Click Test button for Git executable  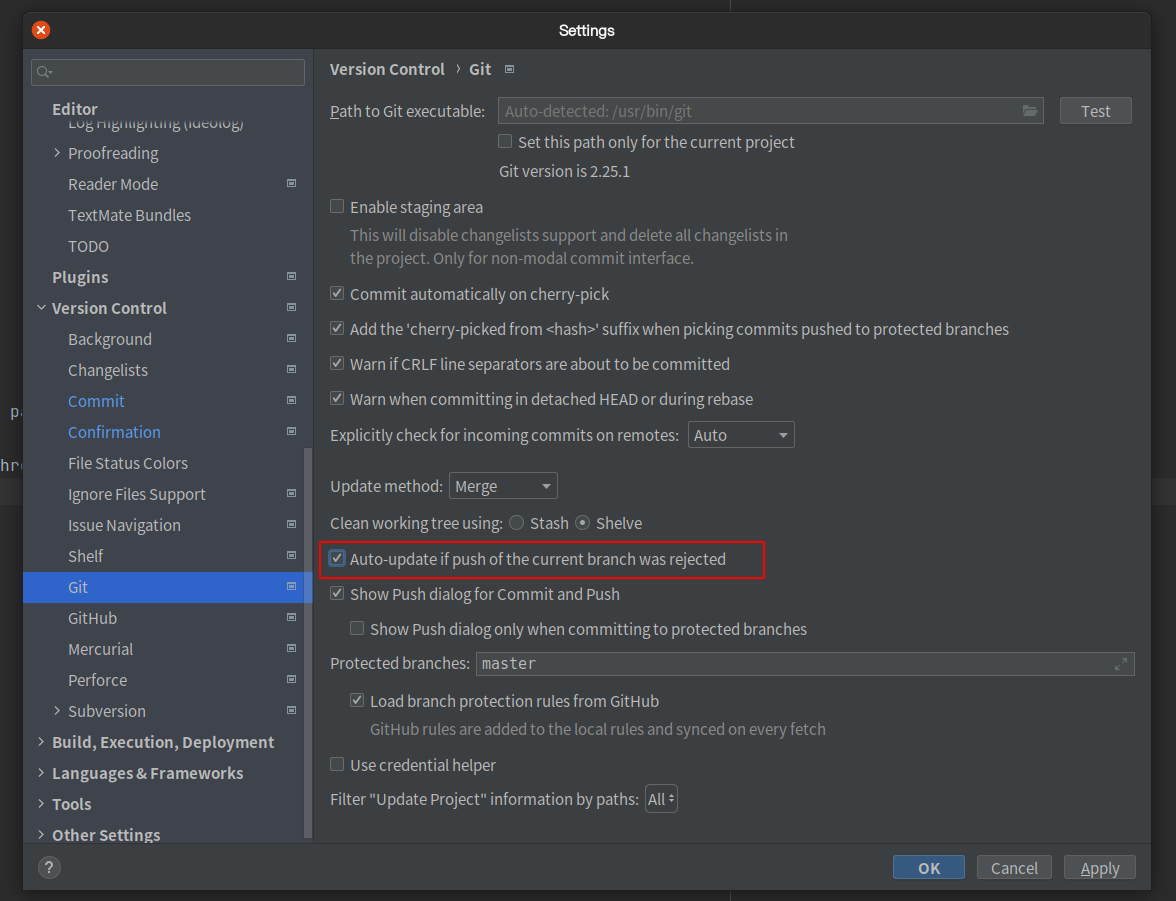click(x=1095, y=111)
